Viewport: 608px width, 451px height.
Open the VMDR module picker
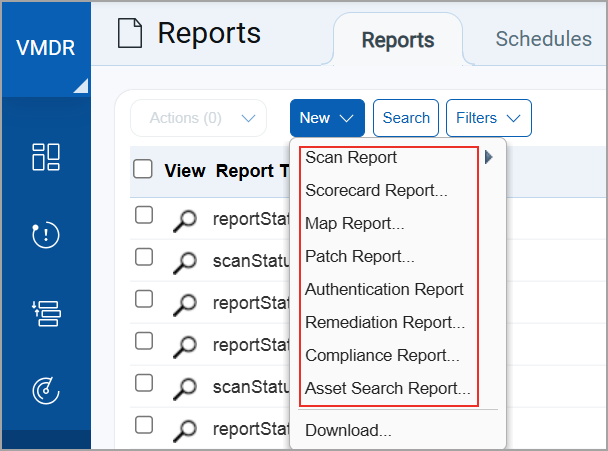click(46, 48)
